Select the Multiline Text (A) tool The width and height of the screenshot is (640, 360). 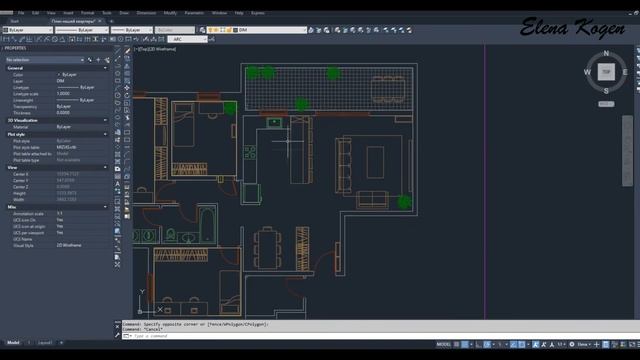tap(118, 184)
